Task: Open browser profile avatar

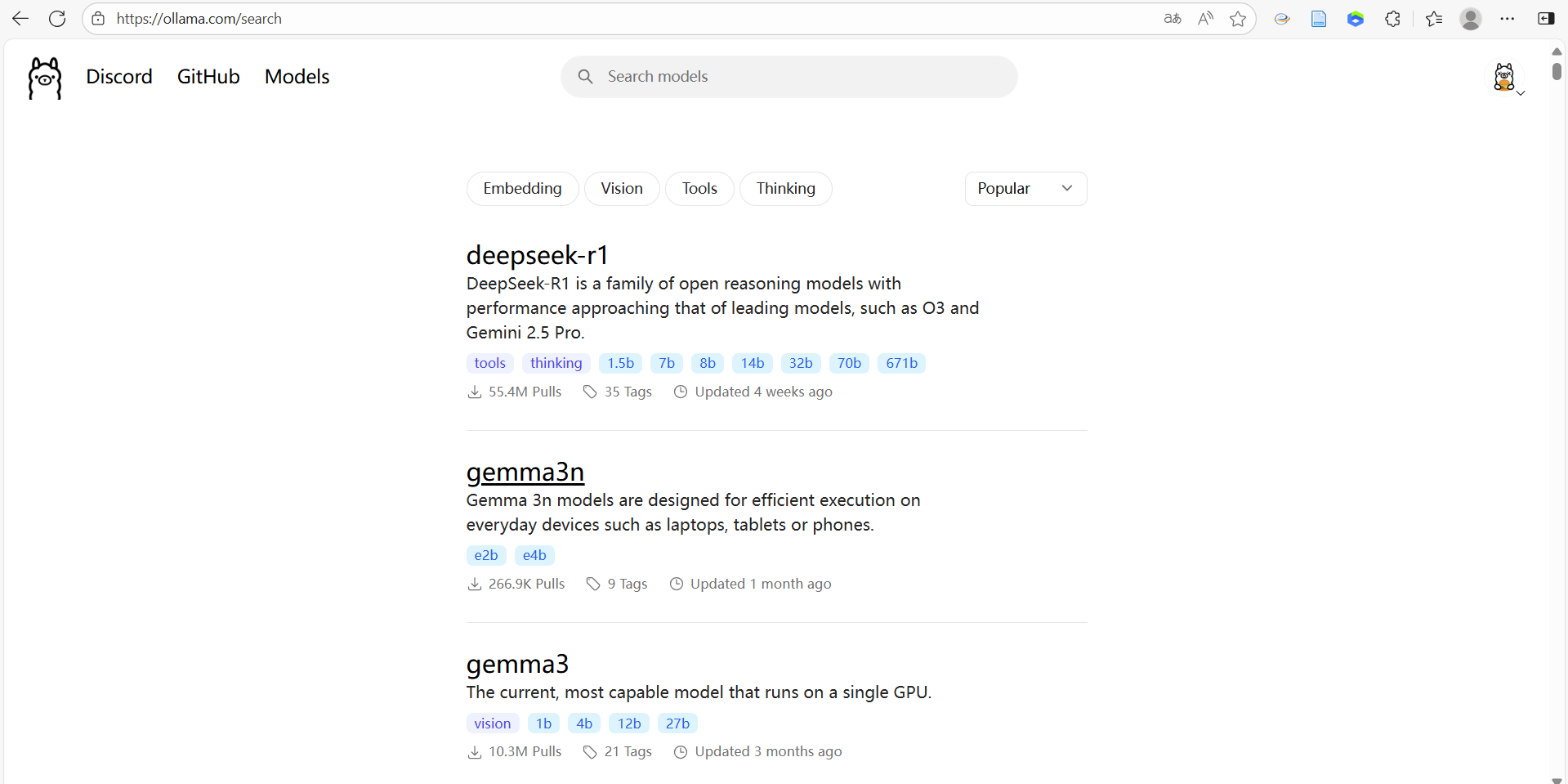Action: (1471, 19)
